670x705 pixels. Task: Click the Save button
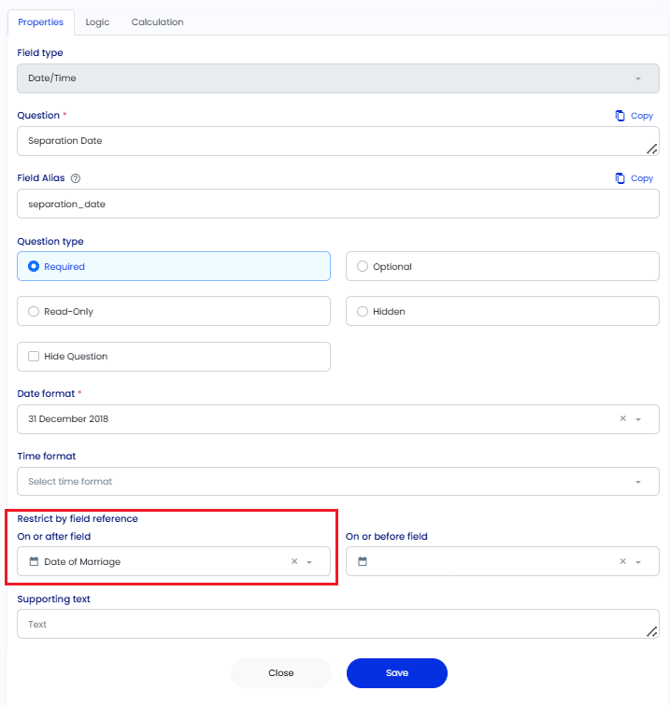397,673
